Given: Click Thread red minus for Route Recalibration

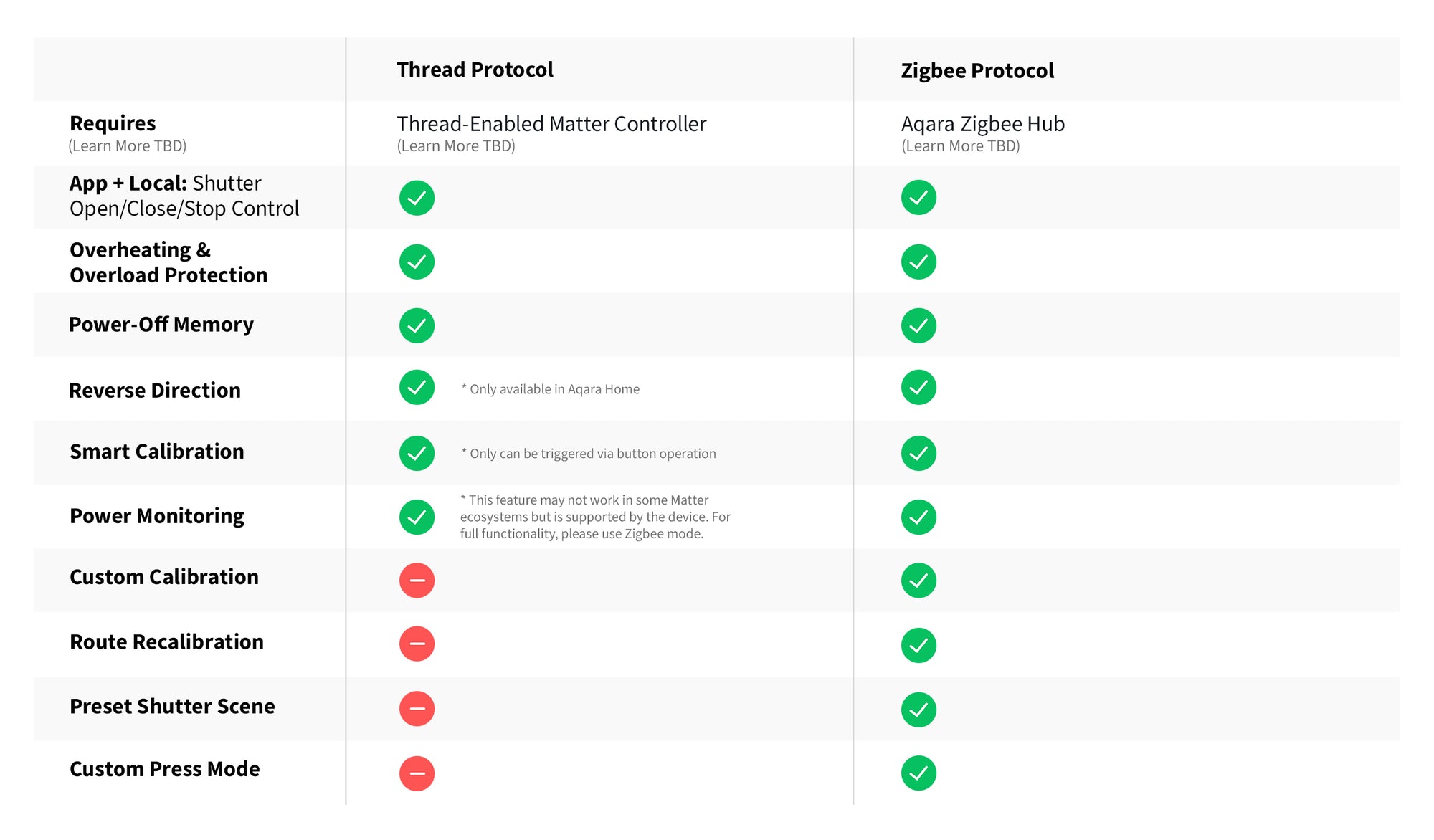Looking at the screenshot, I should click(x=417, y=644).
